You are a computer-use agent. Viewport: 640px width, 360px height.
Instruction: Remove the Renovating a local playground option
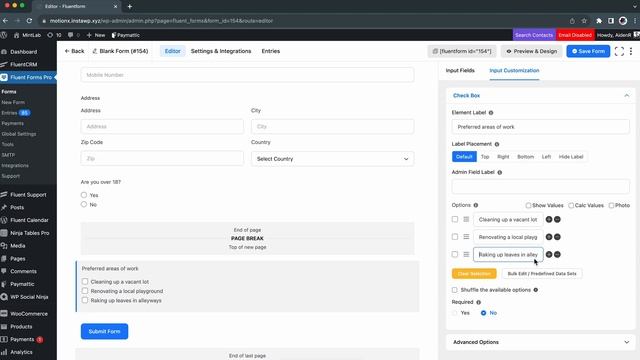click(557, 237)
